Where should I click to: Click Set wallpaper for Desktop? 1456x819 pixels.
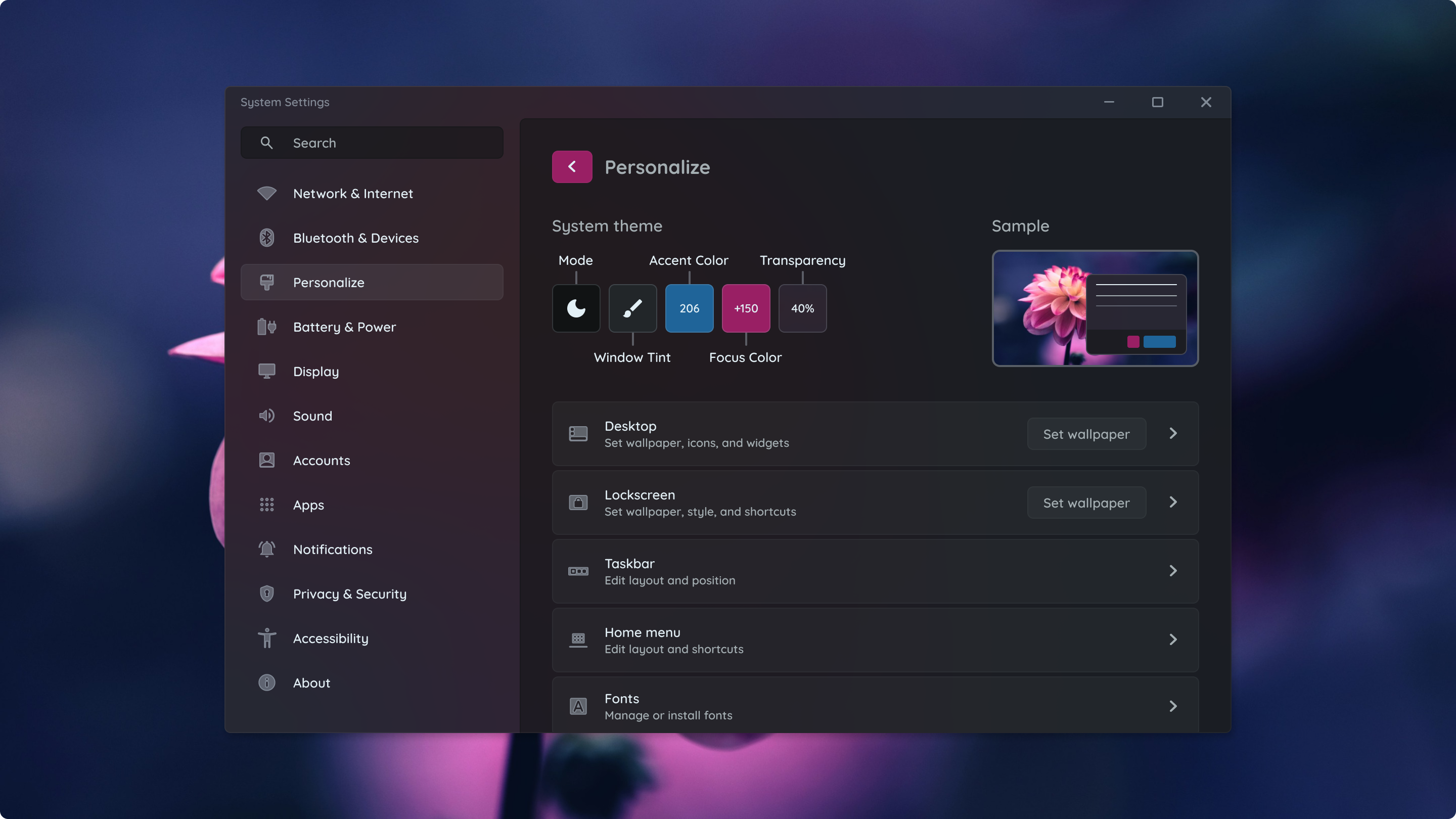(1086, 434)
